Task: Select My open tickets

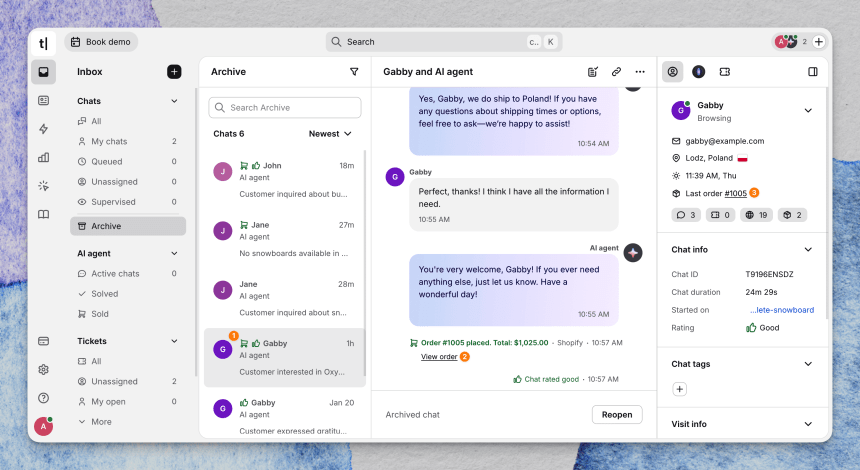Action: click(128, 402)
